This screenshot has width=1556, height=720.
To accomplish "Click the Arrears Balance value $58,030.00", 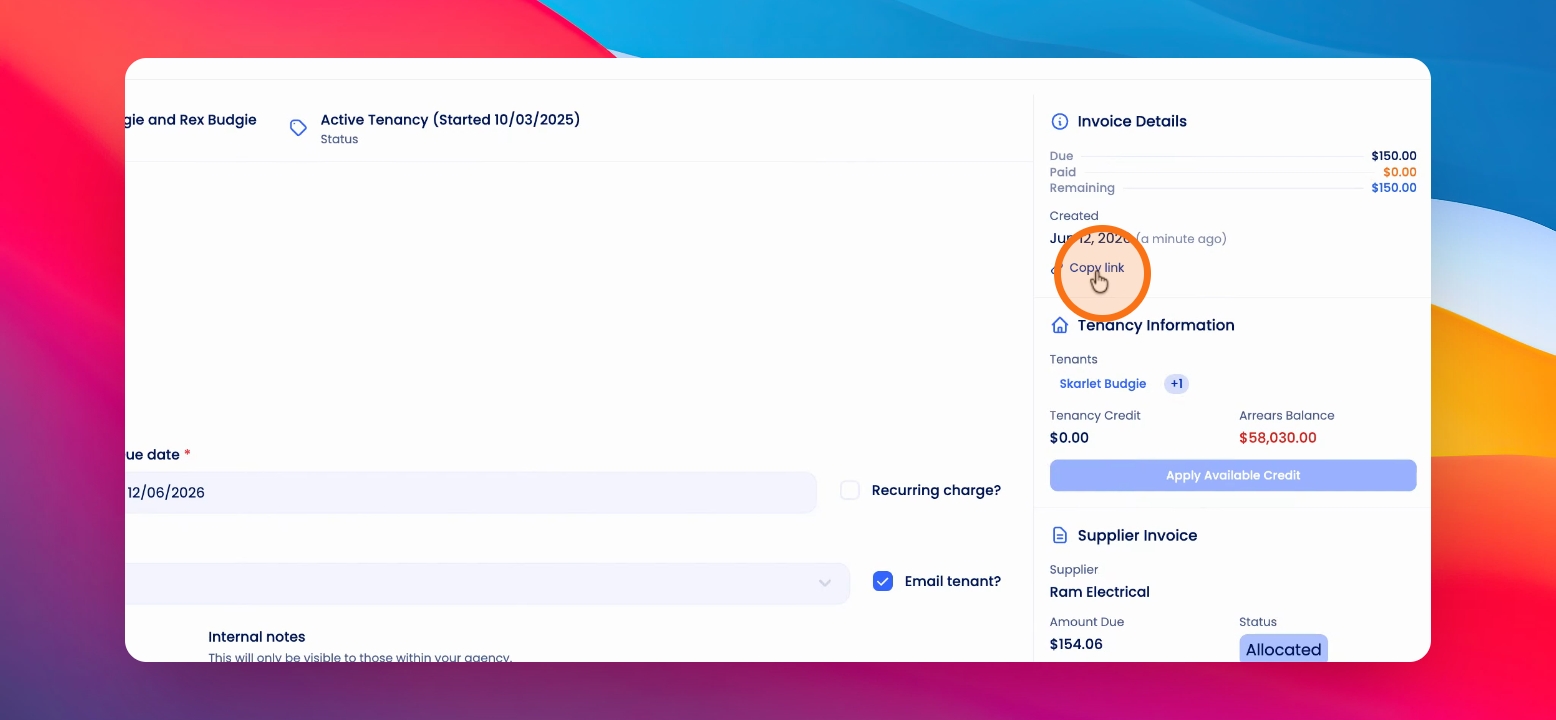I will click(1278, 438).
